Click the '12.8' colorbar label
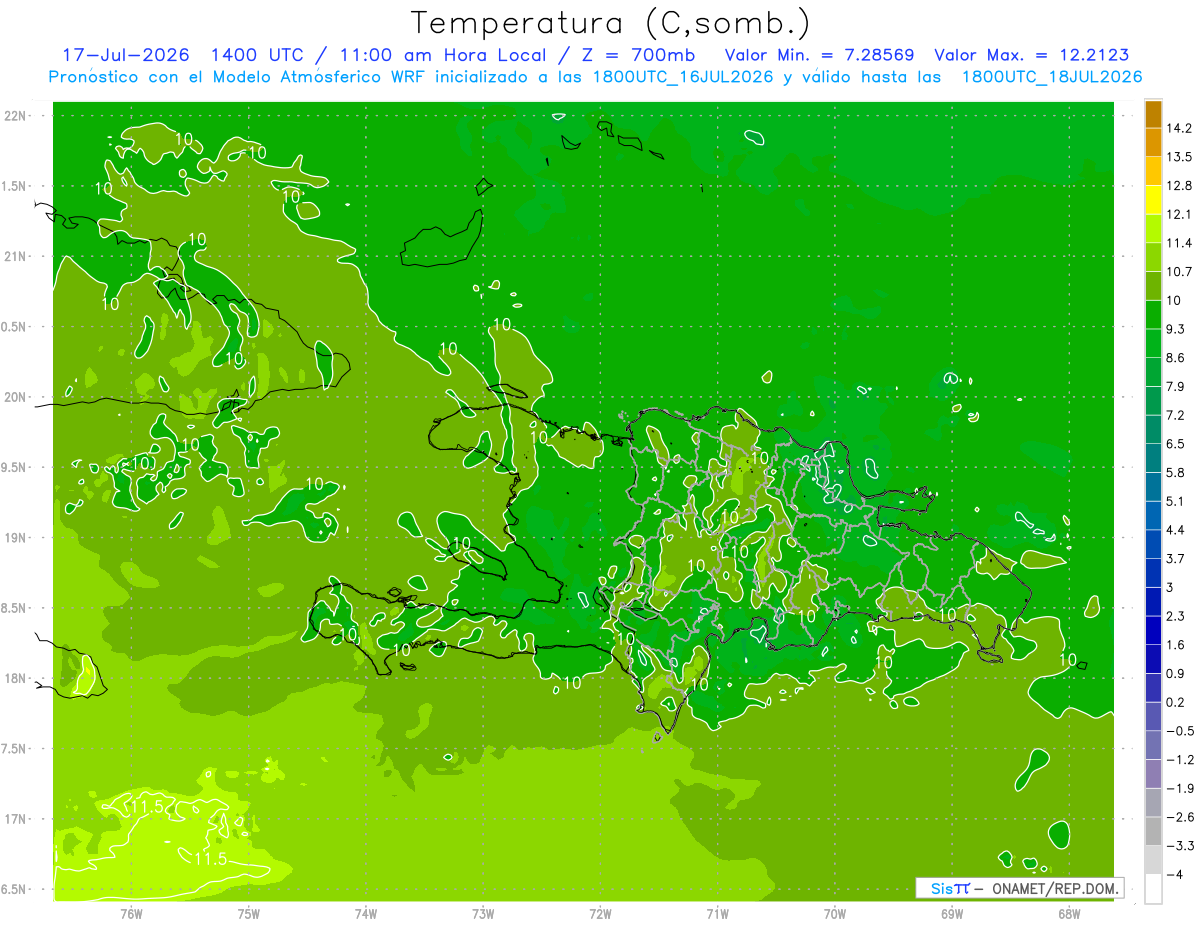The height and width of the screenshot is (927, 1200). coord(1180,186)
